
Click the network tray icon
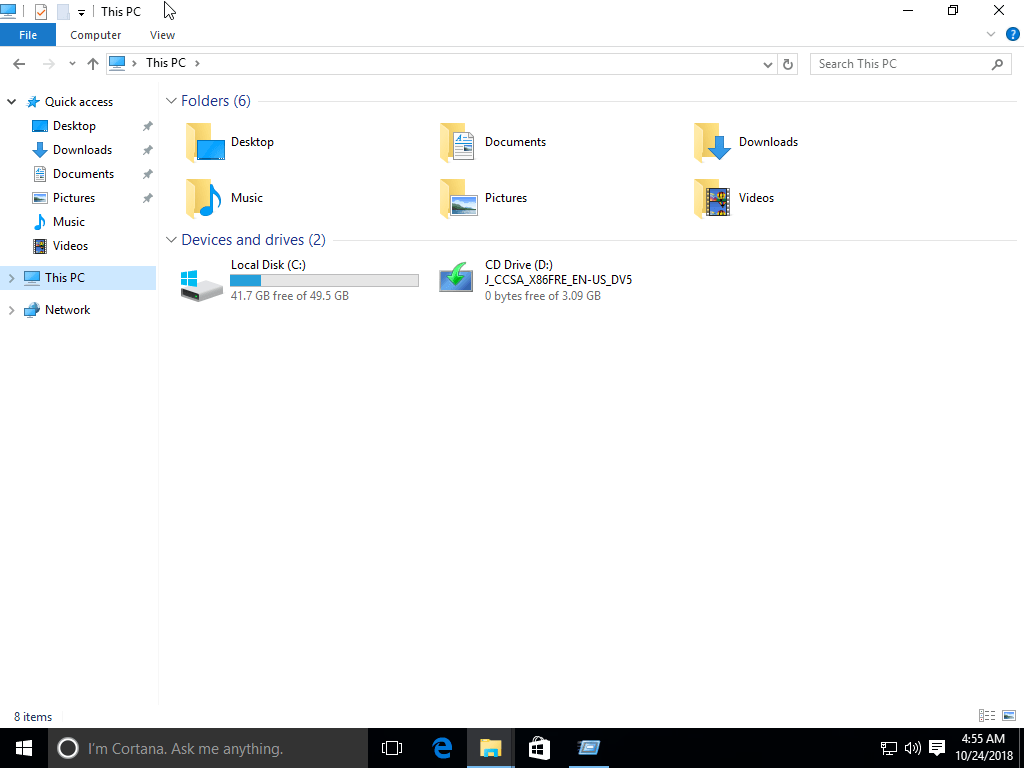(888, 748)
